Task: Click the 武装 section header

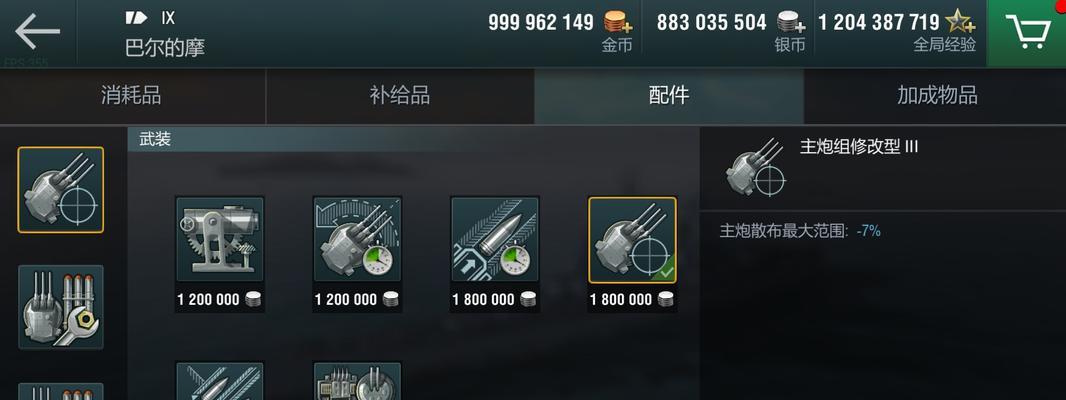Action: (155, 139)
